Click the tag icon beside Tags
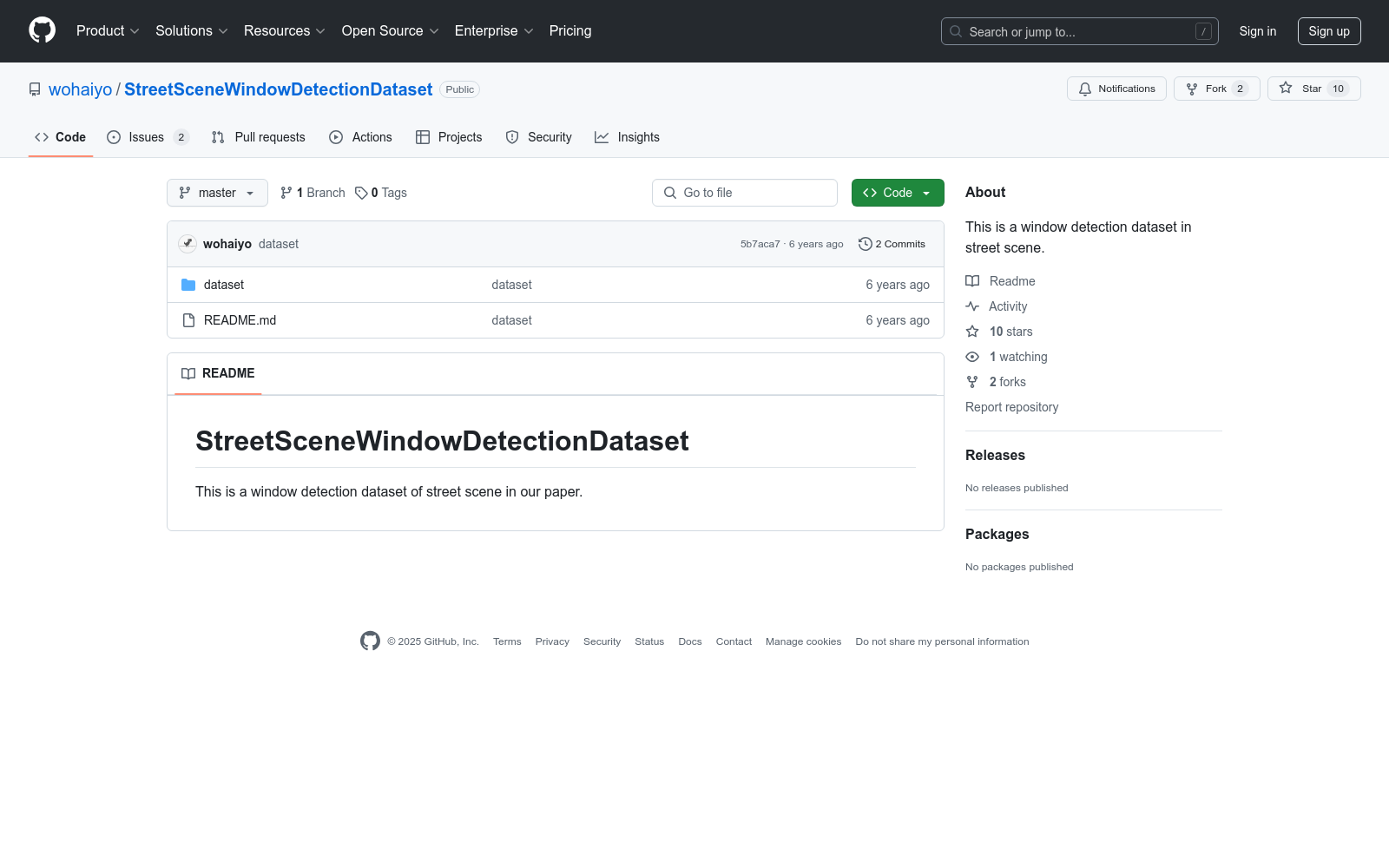The image size is (1389, 868). pos(361,193)
